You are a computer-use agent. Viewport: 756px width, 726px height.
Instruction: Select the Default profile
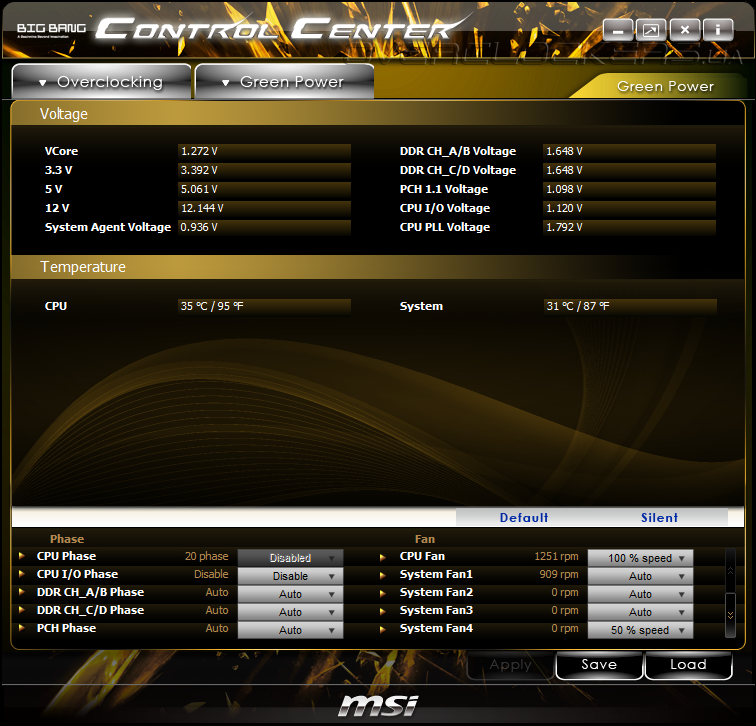tap(524, 517)
